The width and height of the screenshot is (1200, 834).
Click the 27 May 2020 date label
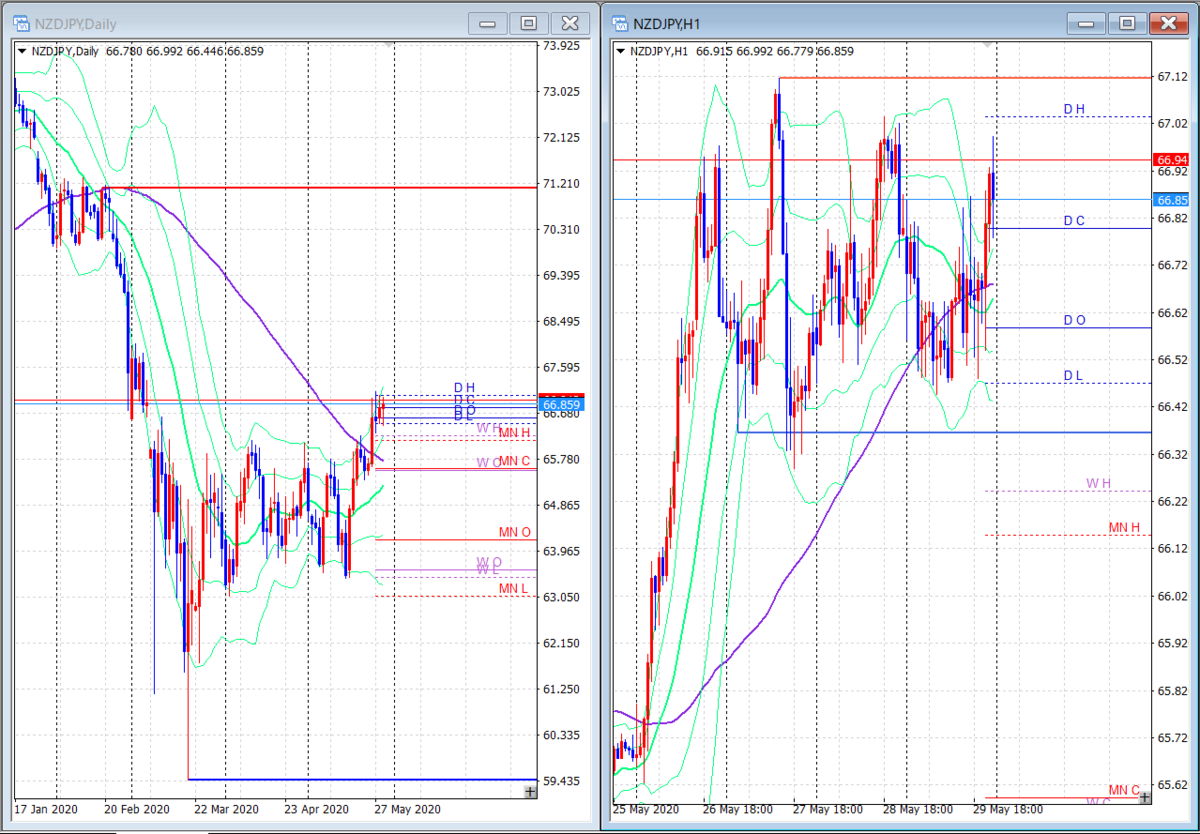[x=407, y=809]
